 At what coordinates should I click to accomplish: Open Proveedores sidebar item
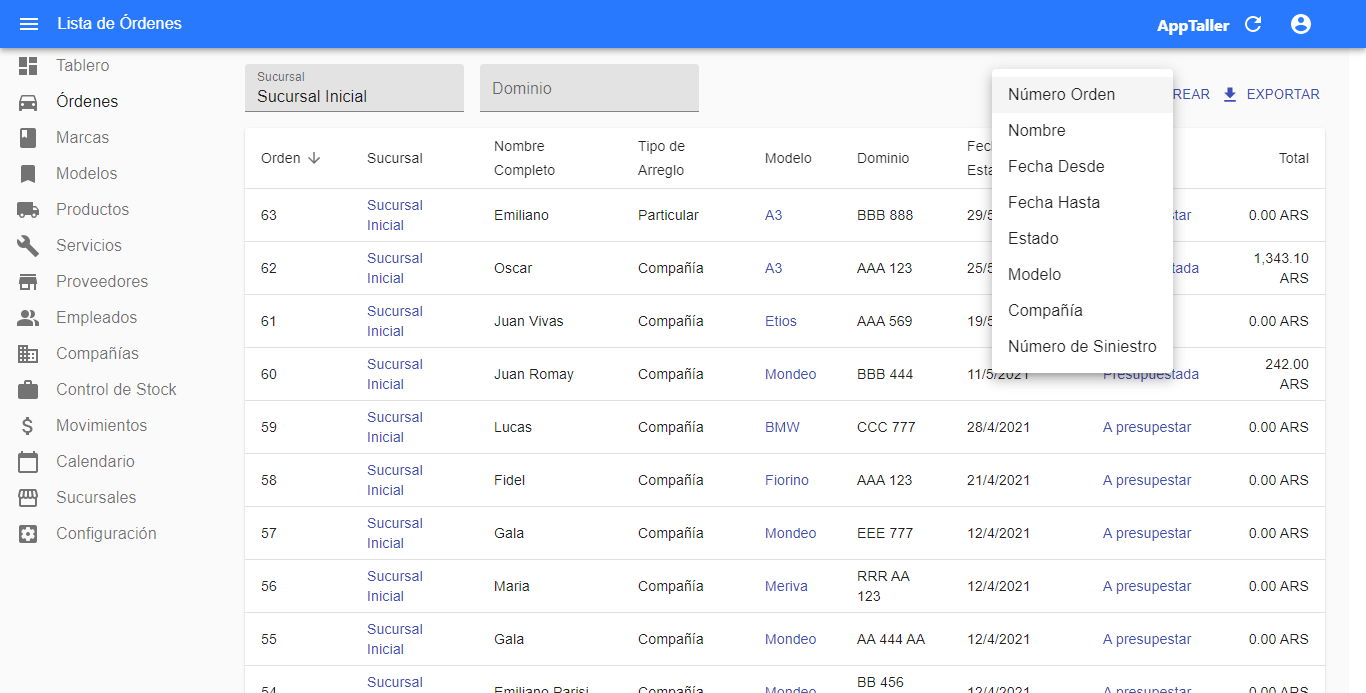[102, 282]
